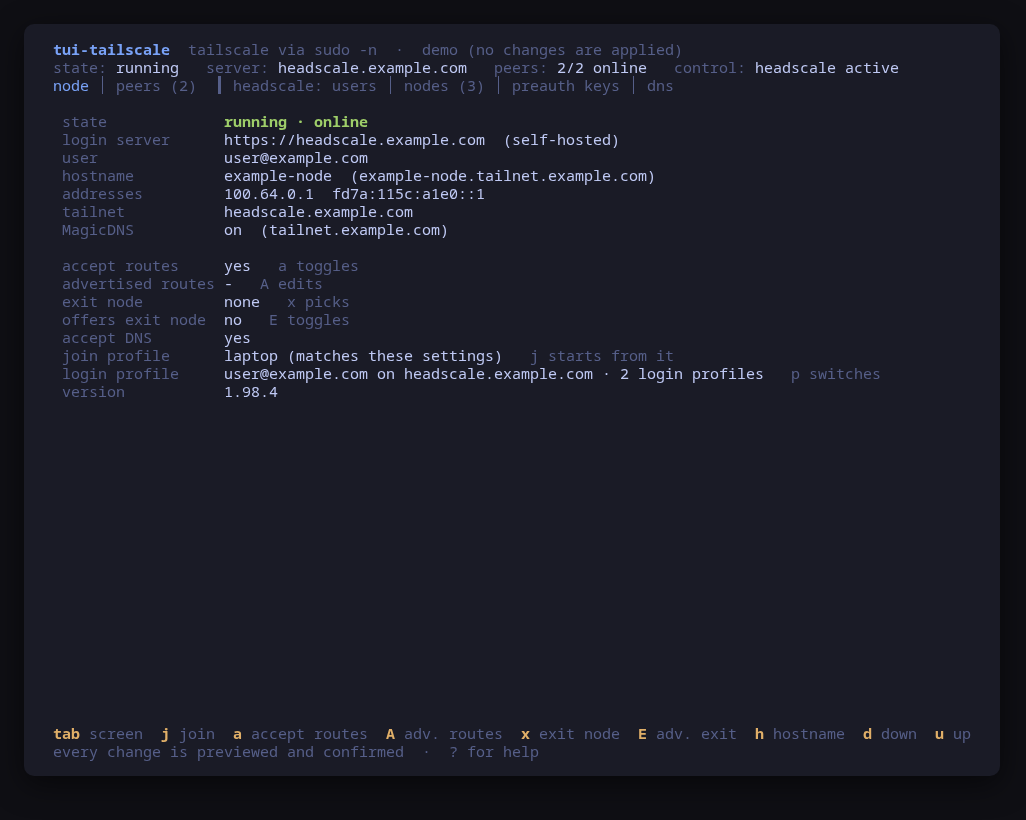Click the 'j join' footer shortcut
The width and height of the screenshot is (1026, 820).
click(x=188, y=734)
